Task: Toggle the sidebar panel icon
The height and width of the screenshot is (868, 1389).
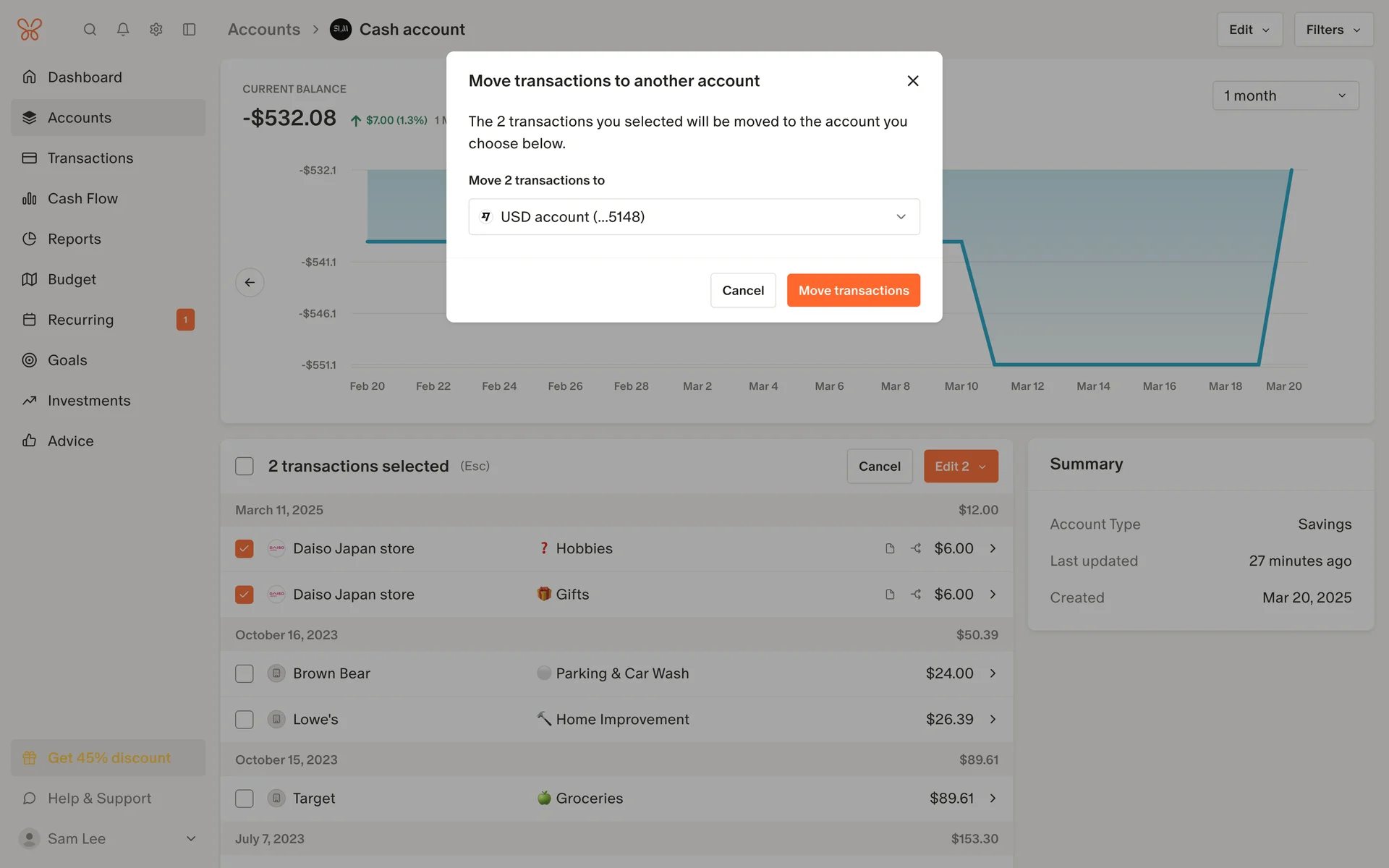Action: (x=190, y=30)
